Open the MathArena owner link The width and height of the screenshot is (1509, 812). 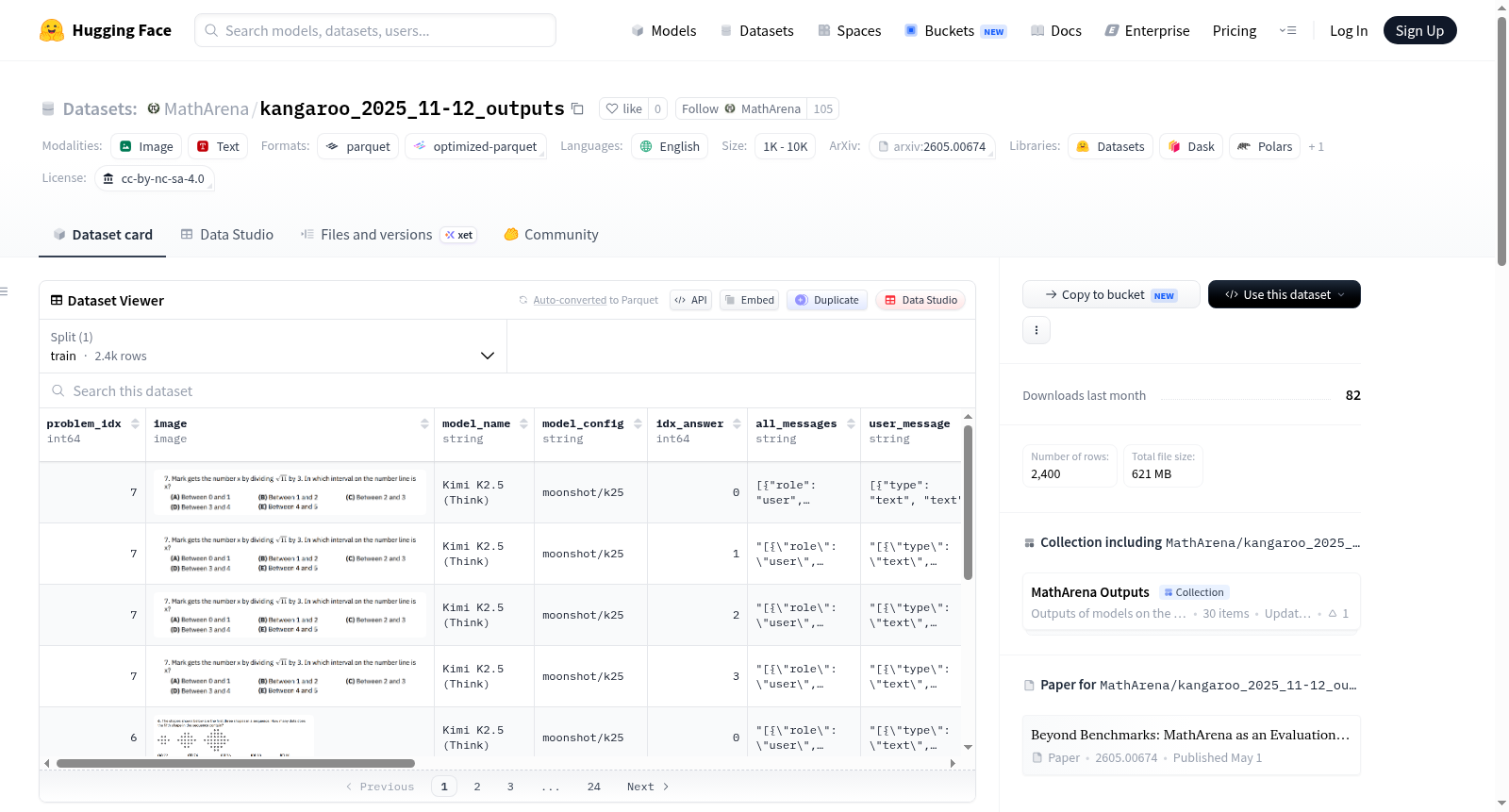point(206,108)
